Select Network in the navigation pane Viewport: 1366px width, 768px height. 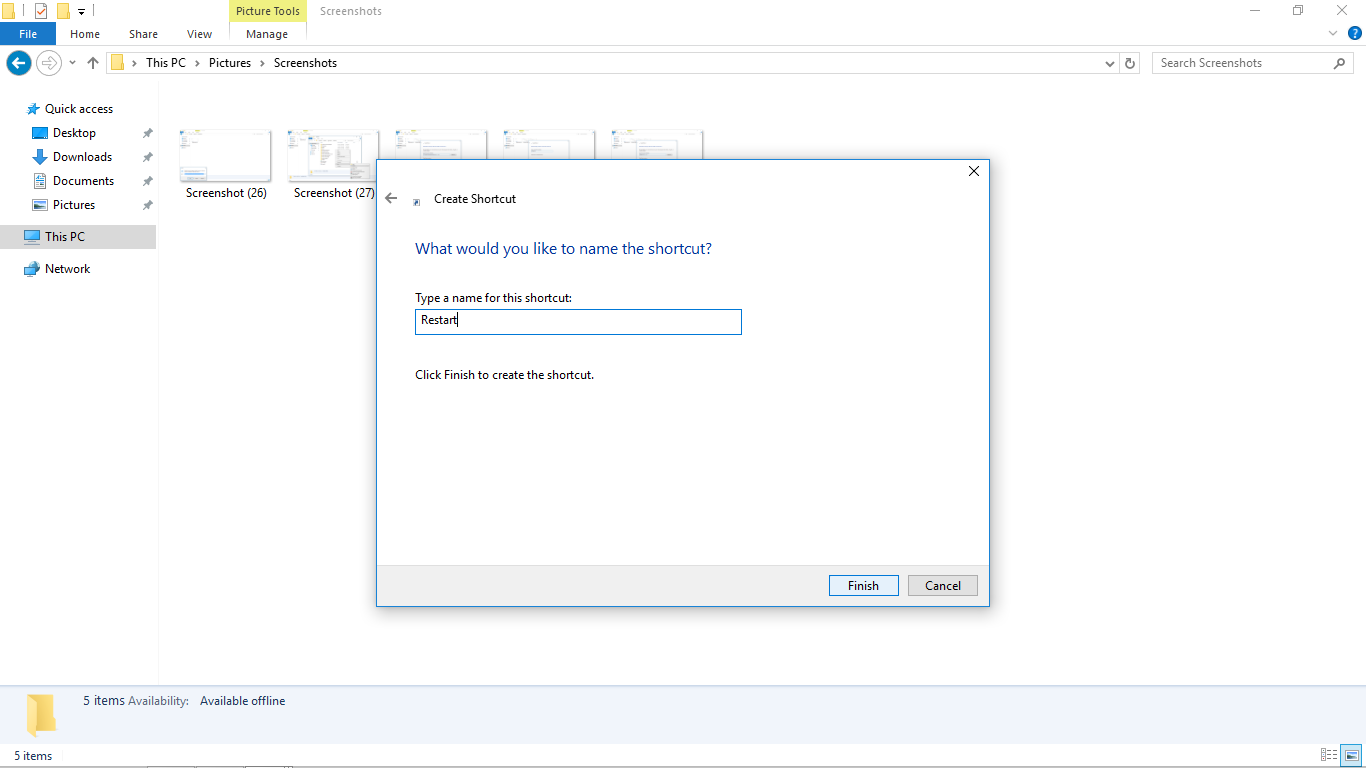pyautogui.click(x=67, y=269)
